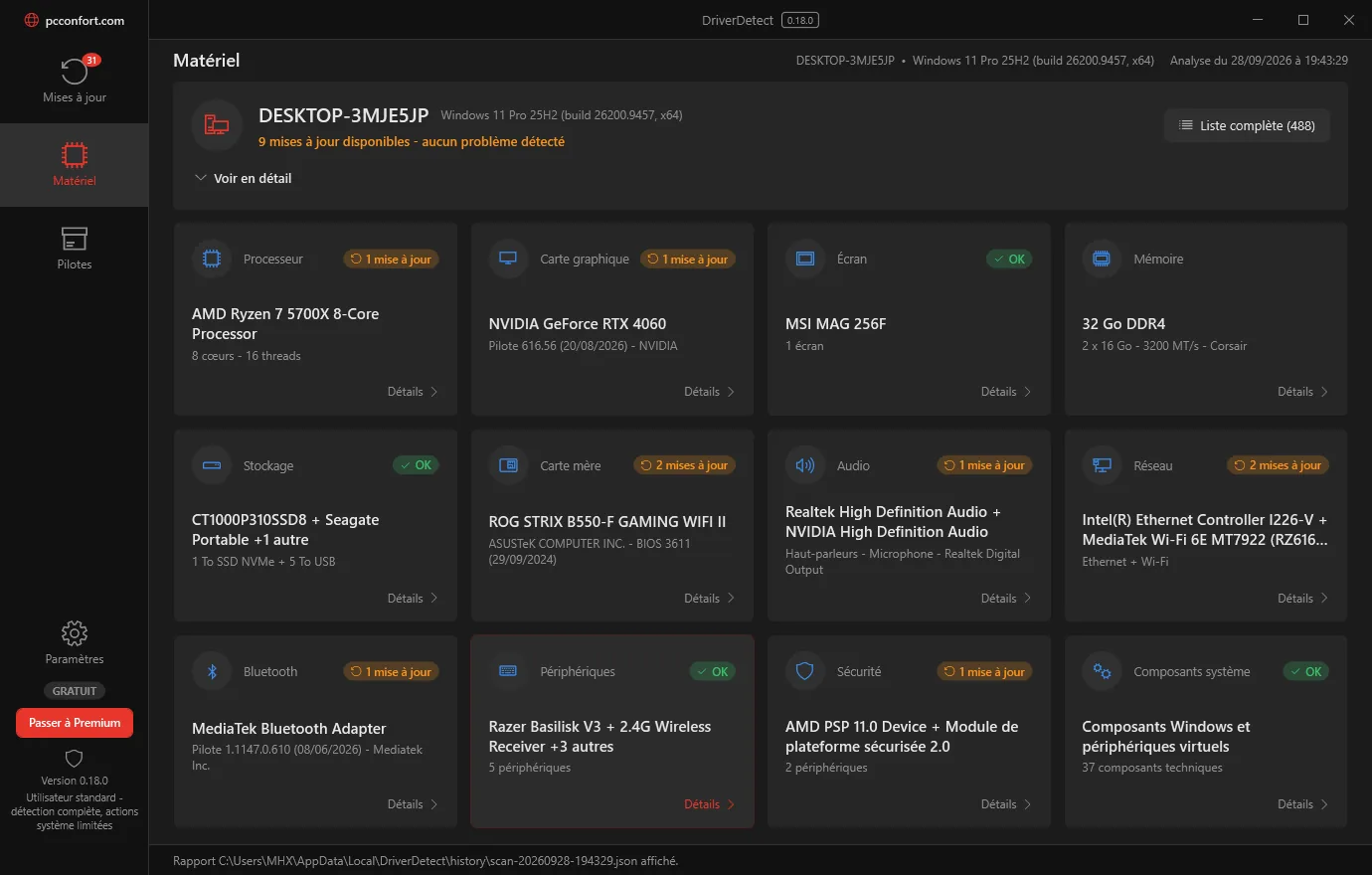Open Détails for the Bluetooth card
The image size is (1372, 875).
coord(413,804)
